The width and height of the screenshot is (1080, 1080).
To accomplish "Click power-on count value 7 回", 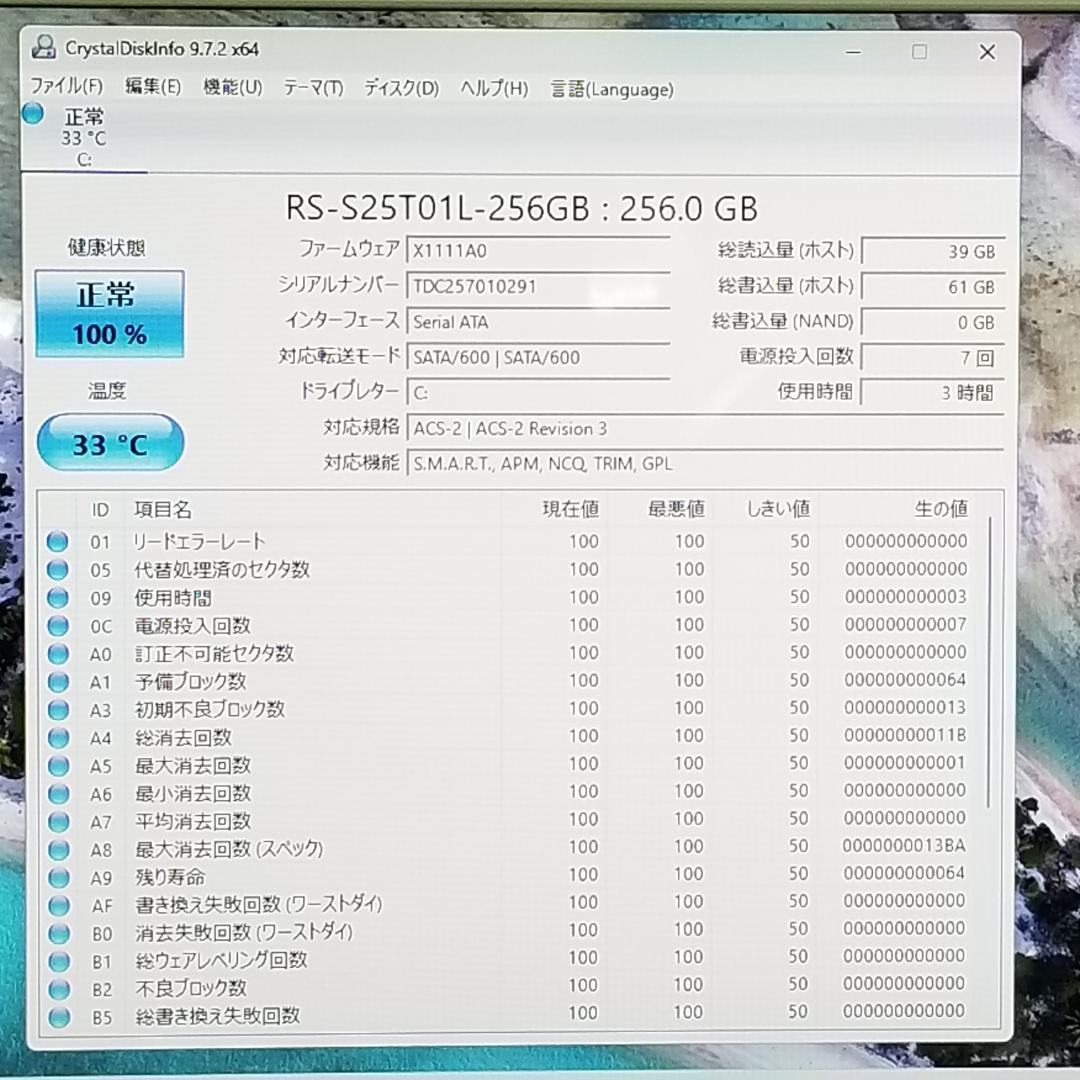I will tap(933, 357).
